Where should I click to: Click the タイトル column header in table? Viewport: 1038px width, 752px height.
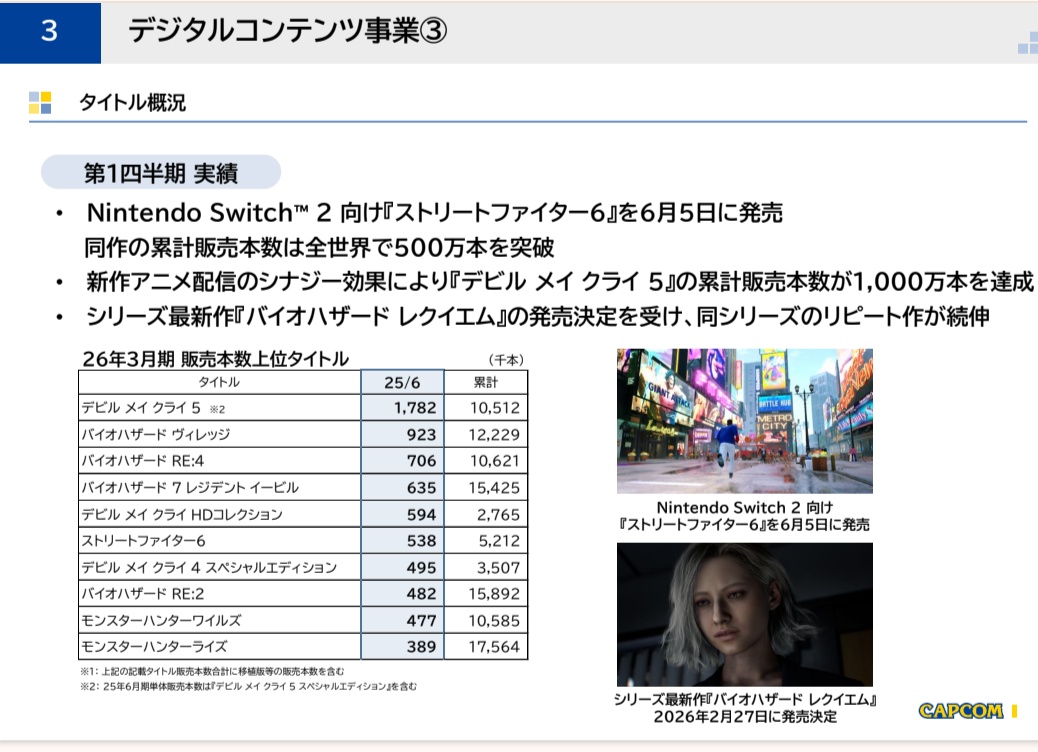pyautogui.click(x=219, y=382)
